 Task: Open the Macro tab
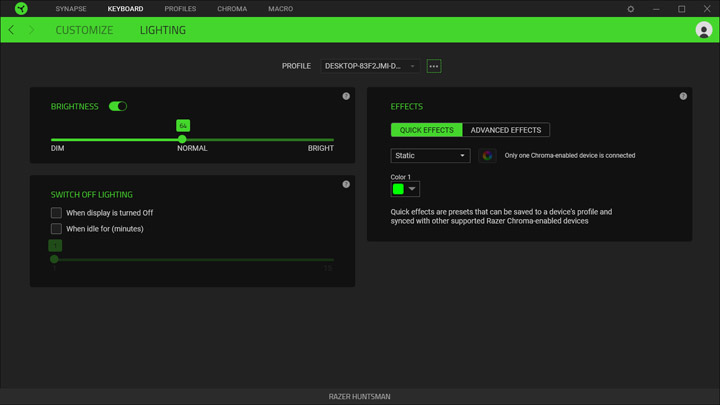[281, 9]
